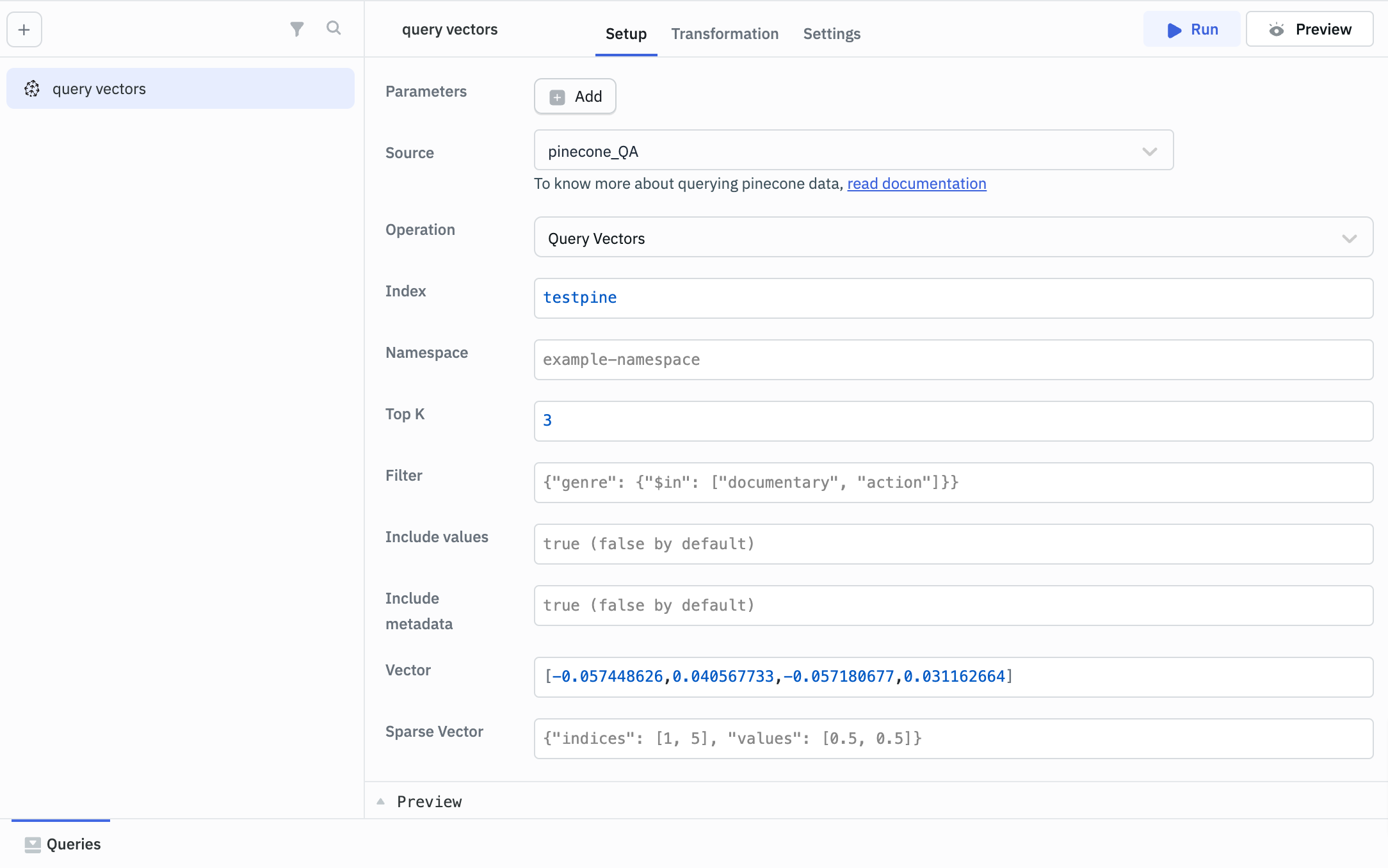Open the Preview panel
This screenshot has height=868, width=1388.
tap(430, 802)
